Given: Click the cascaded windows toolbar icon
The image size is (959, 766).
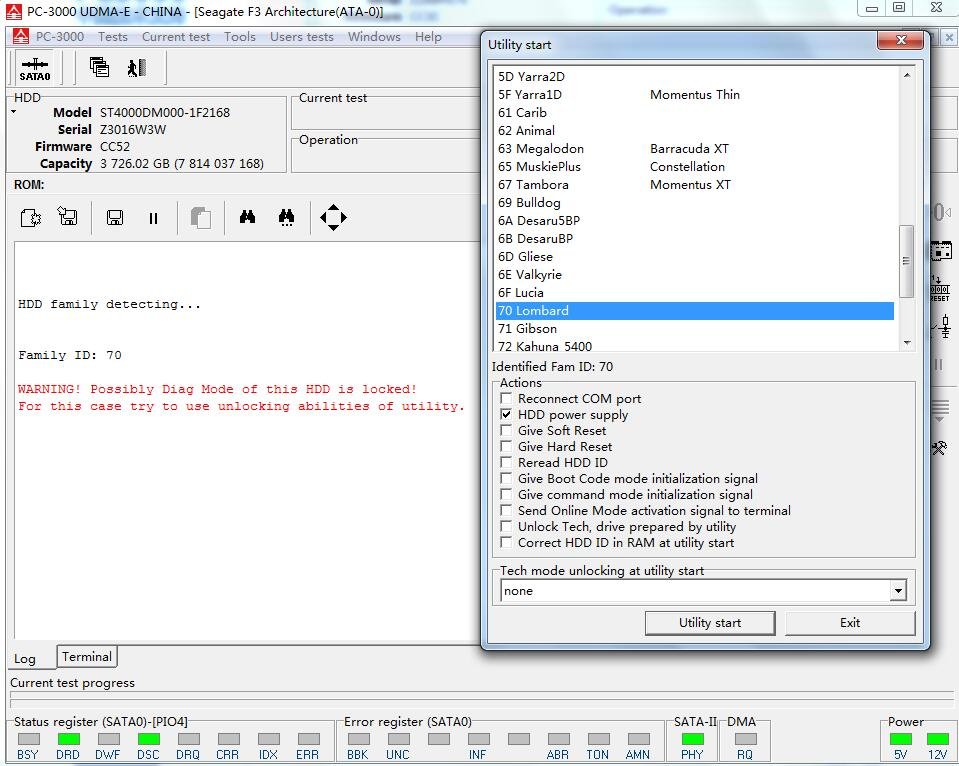Looking at the screenshot, I should point(99,67).
